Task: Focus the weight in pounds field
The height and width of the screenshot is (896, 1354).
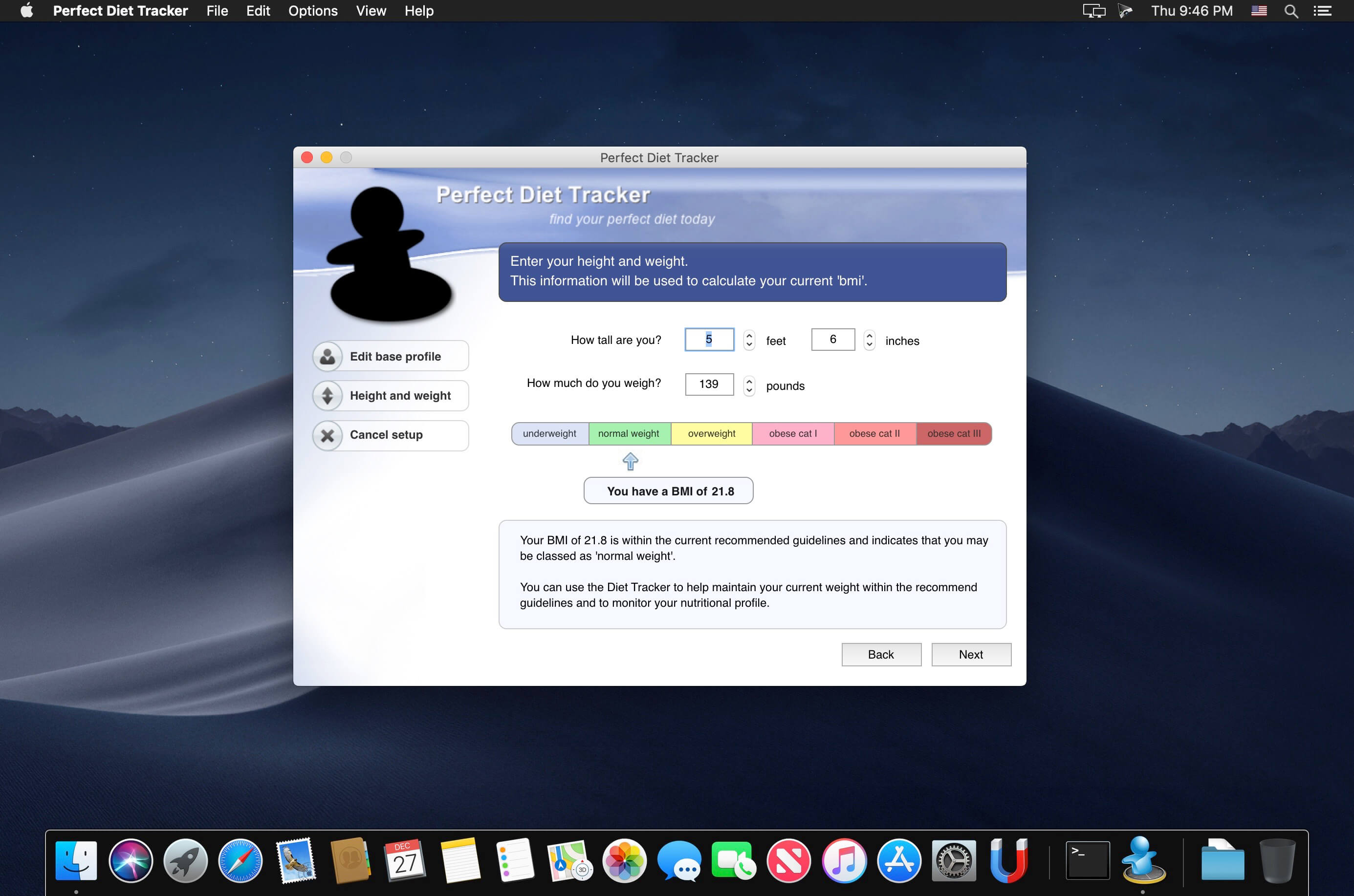Action: [709, 384]
